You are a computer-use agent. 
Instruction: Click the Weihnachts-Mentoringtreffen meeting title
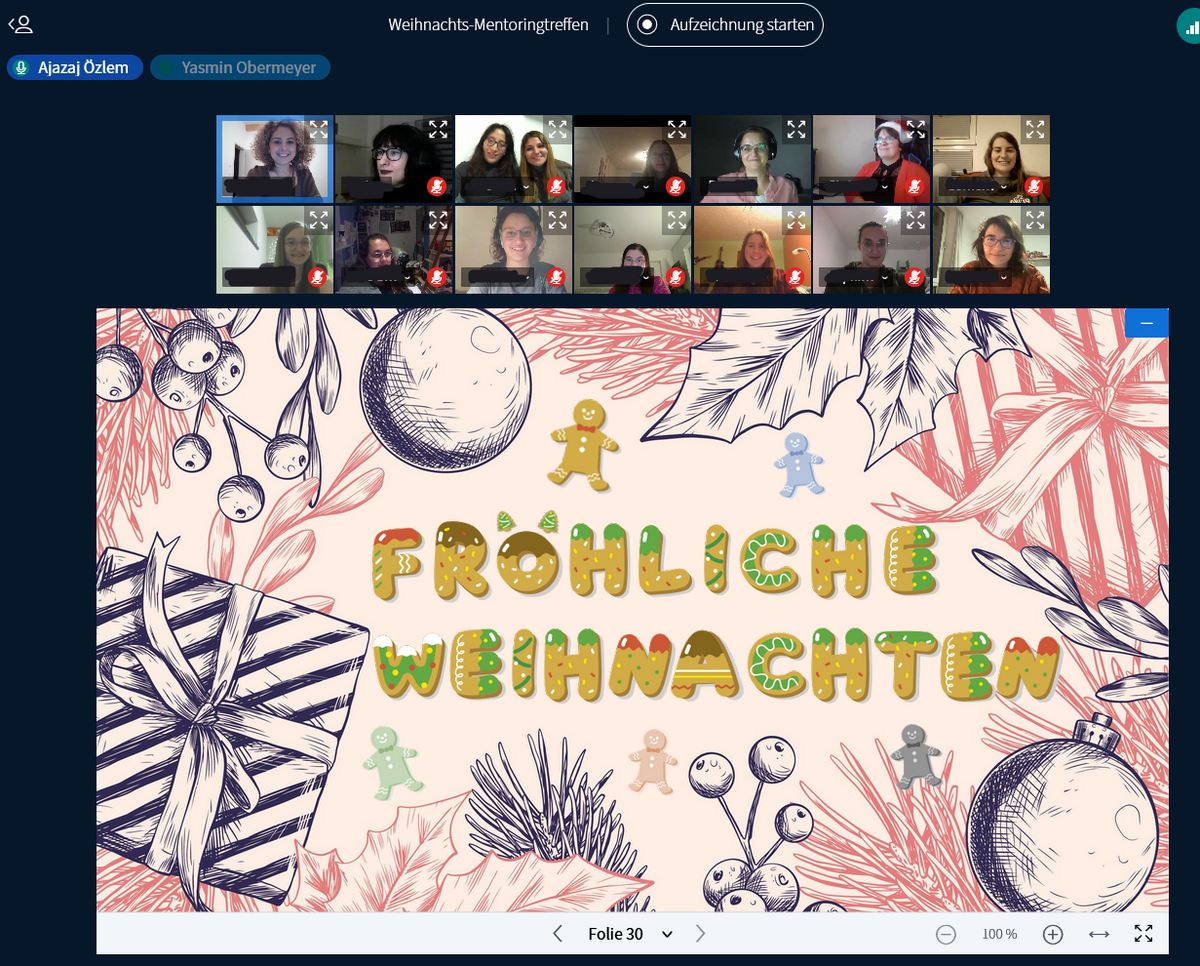(x=488, y=25)
